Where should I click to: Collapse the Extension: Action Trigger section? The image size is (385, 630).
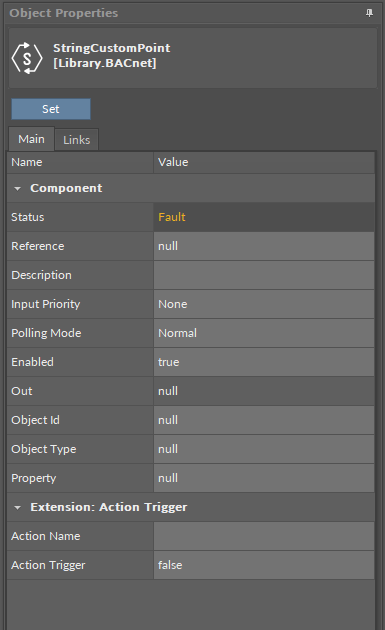[17, 507]
